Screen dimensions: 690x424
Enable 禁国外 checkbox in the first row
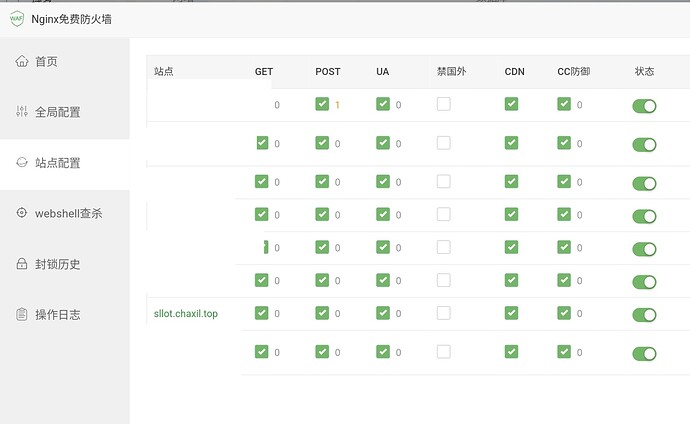(x=443, y=104)
